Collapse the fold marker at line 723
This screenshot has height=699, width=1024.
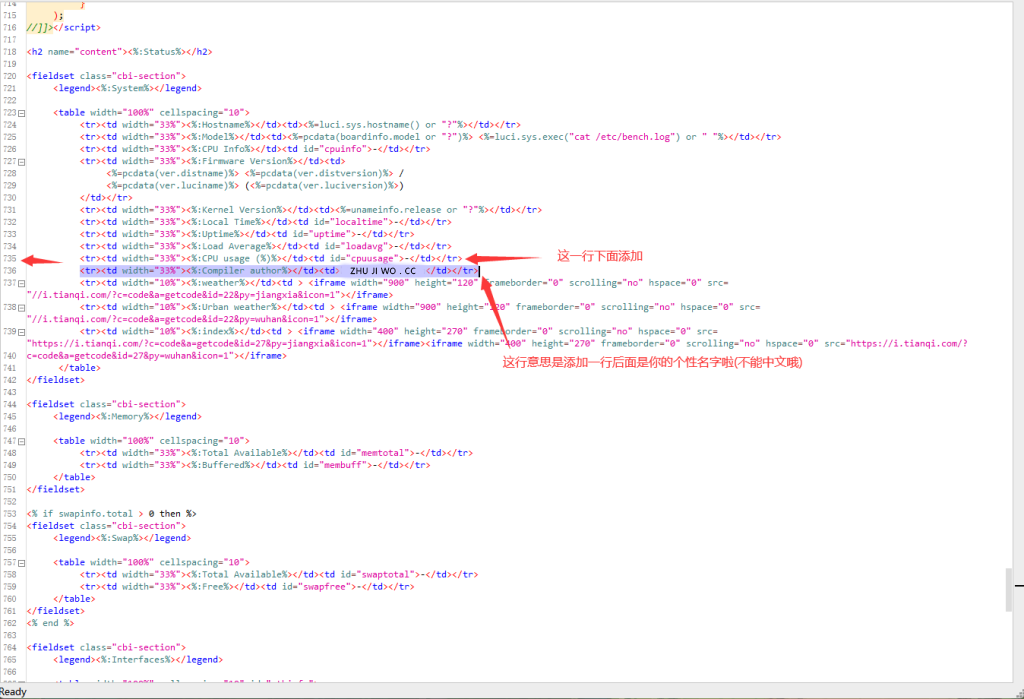(x=22, y=112)
